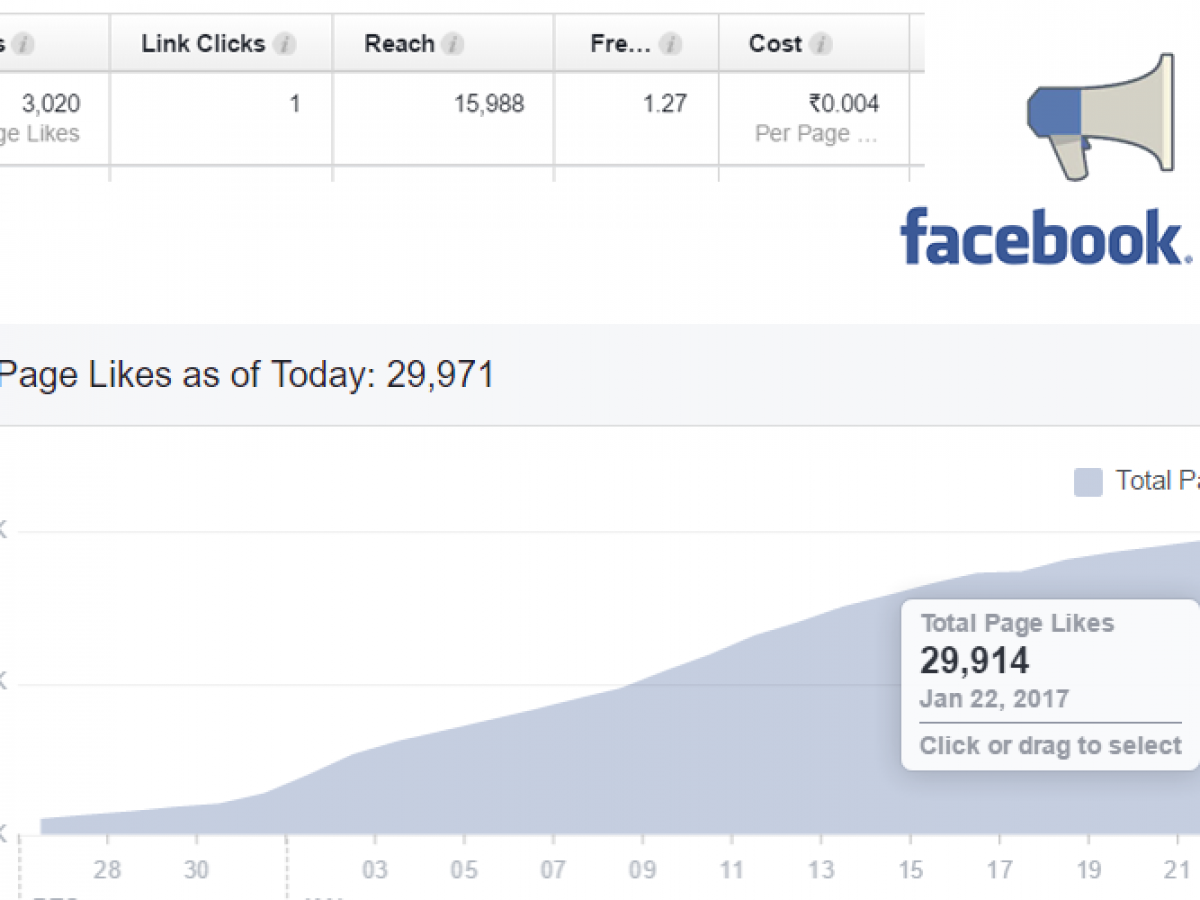The width and height of the screenshot is (1200, 900).
Task: Sort by the Reach column header
Action: pyautogui.click(x=399, y=44)
